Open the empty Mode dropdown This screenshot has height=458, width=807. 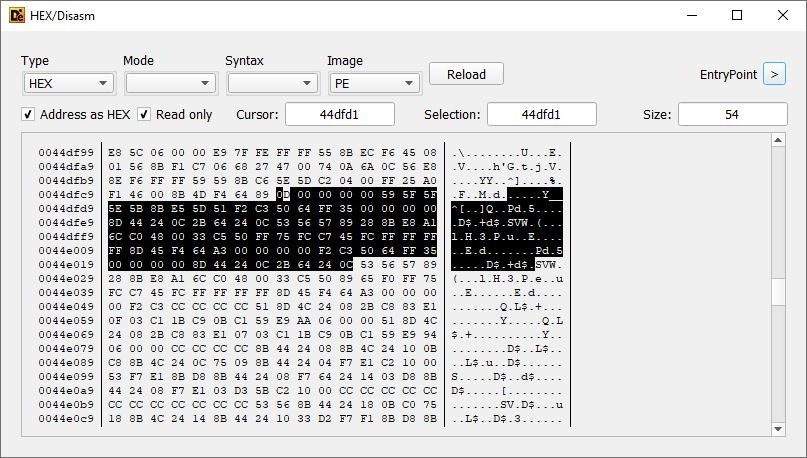(x=170, y=83)
